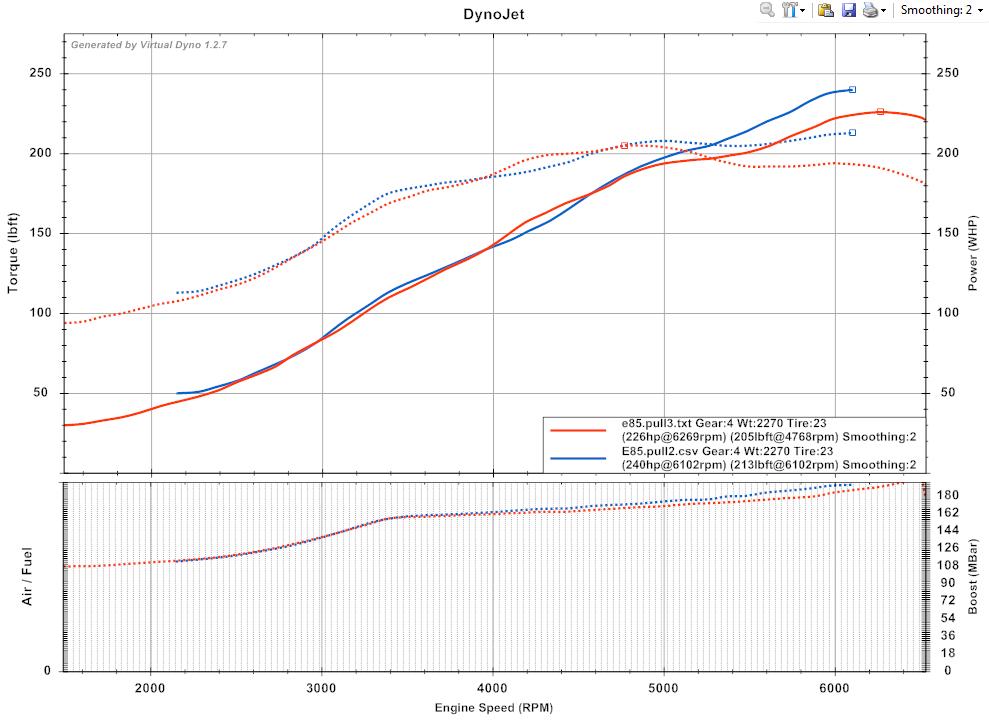Click the Engine Speed (RPM) axis label
989x723 pixels.
pos(494,708)
